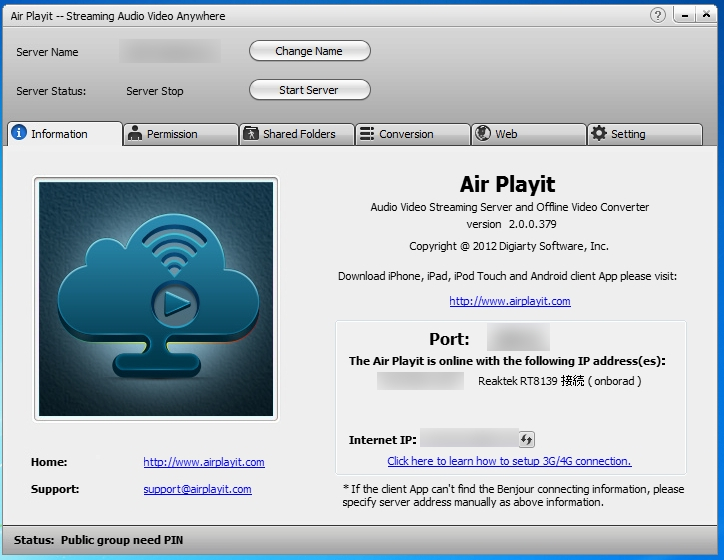Viewport: 724px width, 560px height.
Task: Click the support@airplayit.com email link
Action: tap(197, 489)
